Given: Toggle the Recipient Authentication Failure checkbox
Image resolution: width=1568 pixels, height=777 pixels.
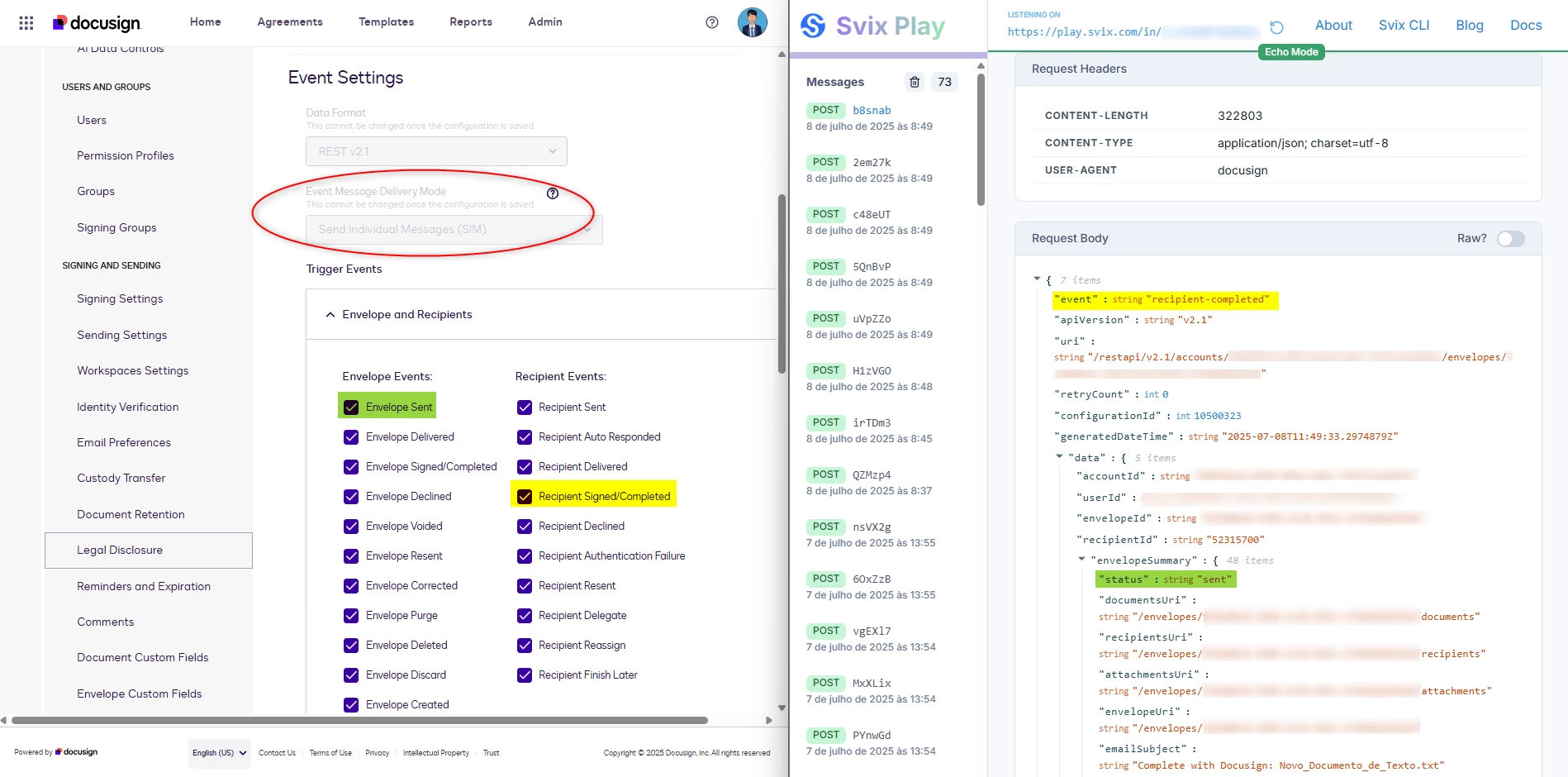Looking at the screenshot, I should pyautogui.click(x=525, y=556).
